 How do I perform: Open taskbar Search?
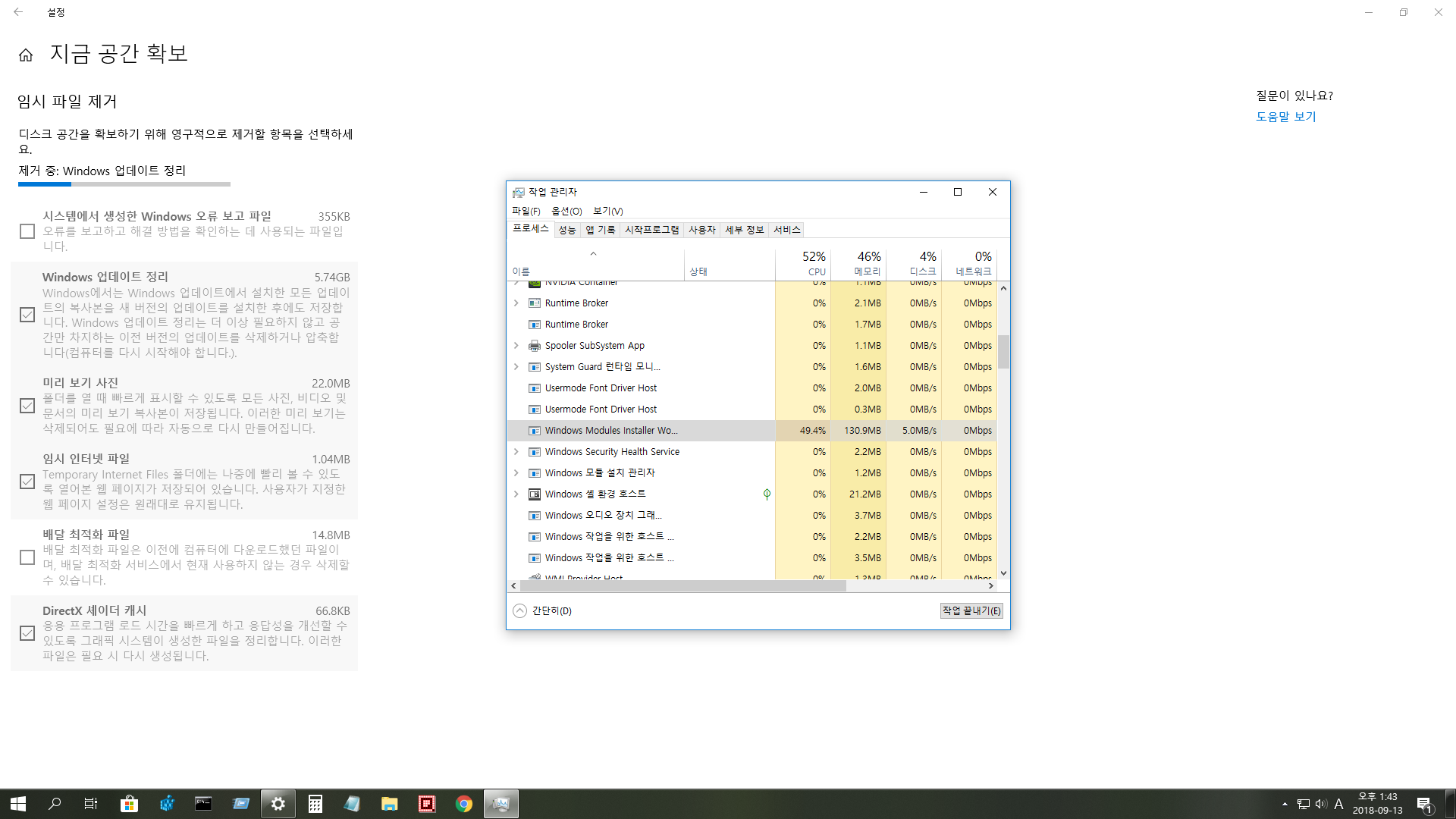pyautogui.click(x=55, y=804)
